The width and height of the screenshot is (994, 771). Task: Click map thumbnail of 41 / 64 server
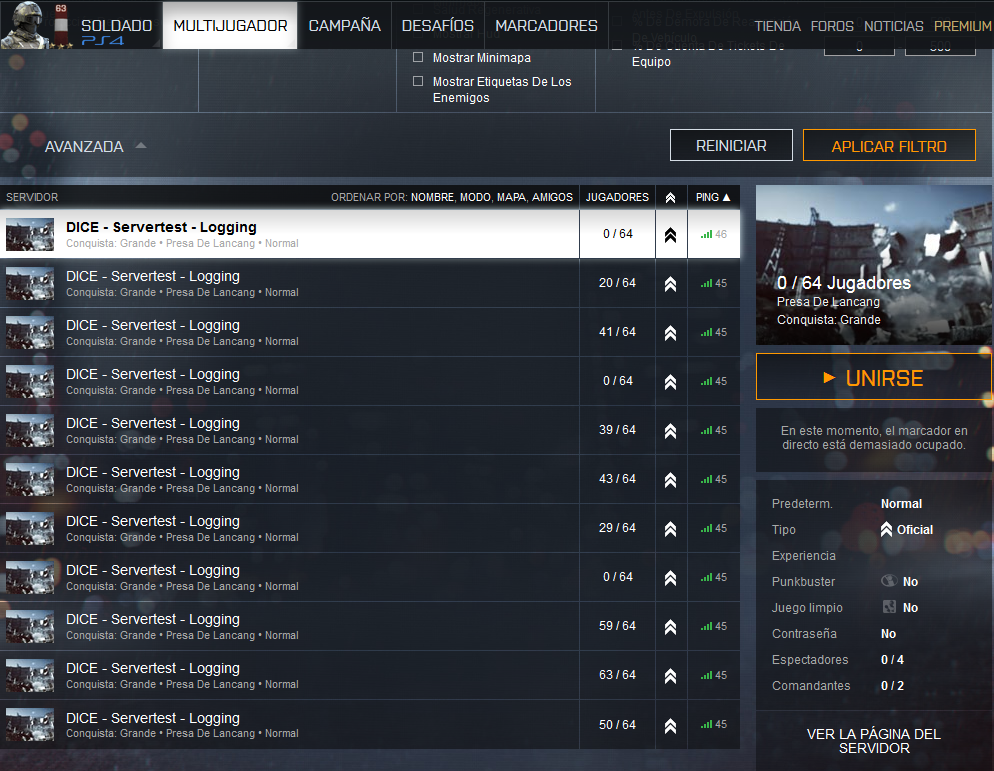30,333
